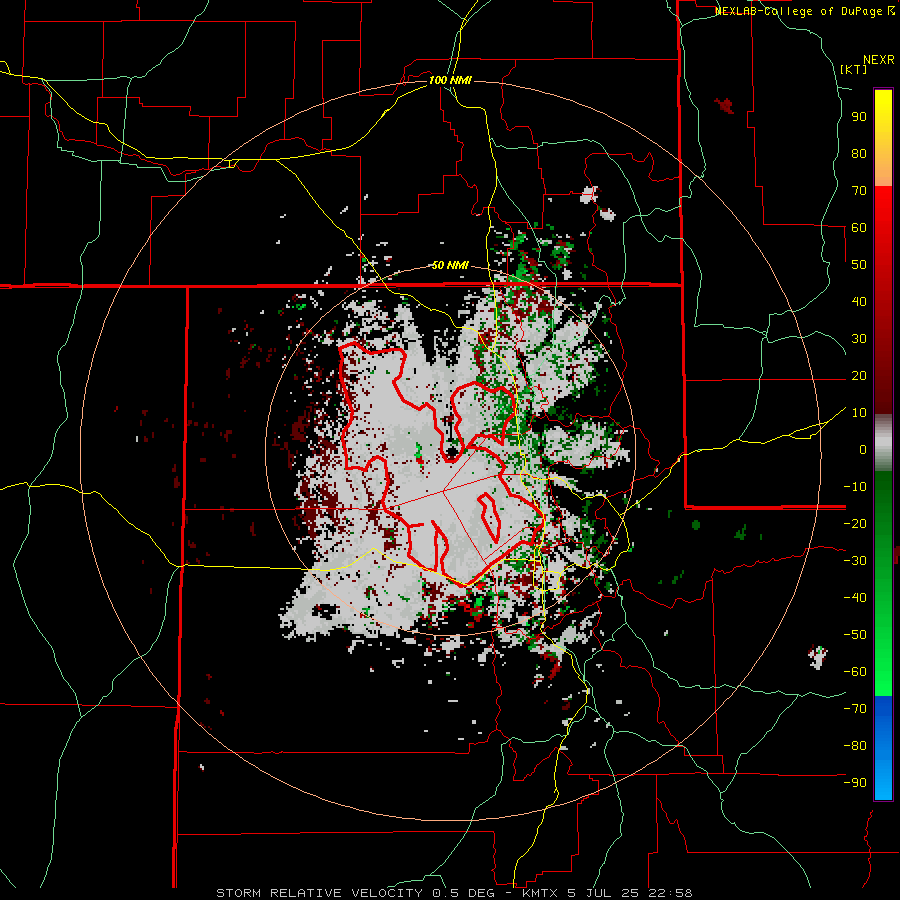Click the -60 value on the velocity scale
The height and width of the screenshot is (900, 900).
click(855, 672)
